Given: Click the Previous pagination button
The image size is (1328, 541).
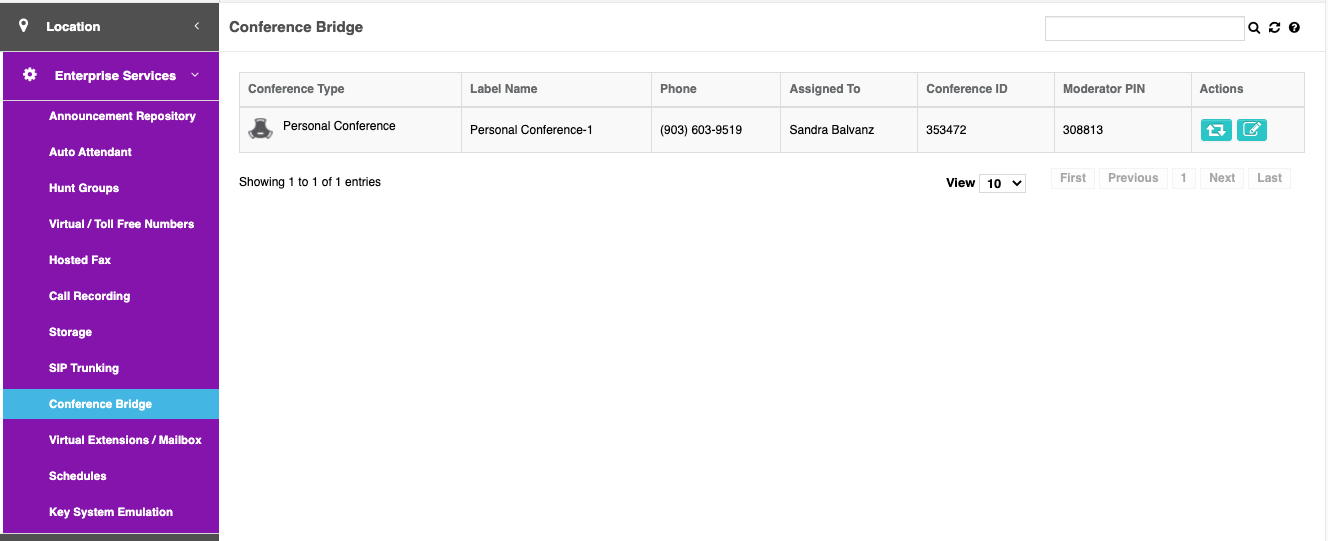Looking at the screenshot, I should (x=1132, y=178).
